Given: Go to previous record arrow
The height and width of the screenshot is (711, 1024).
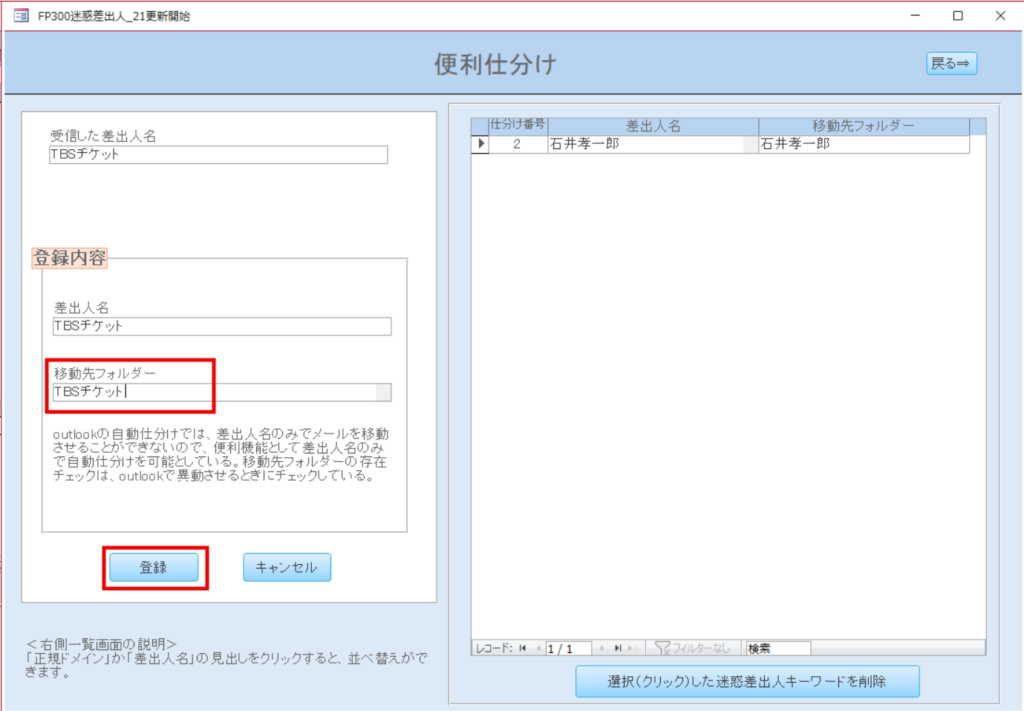Looking at the screenshot, I should 537,648.
